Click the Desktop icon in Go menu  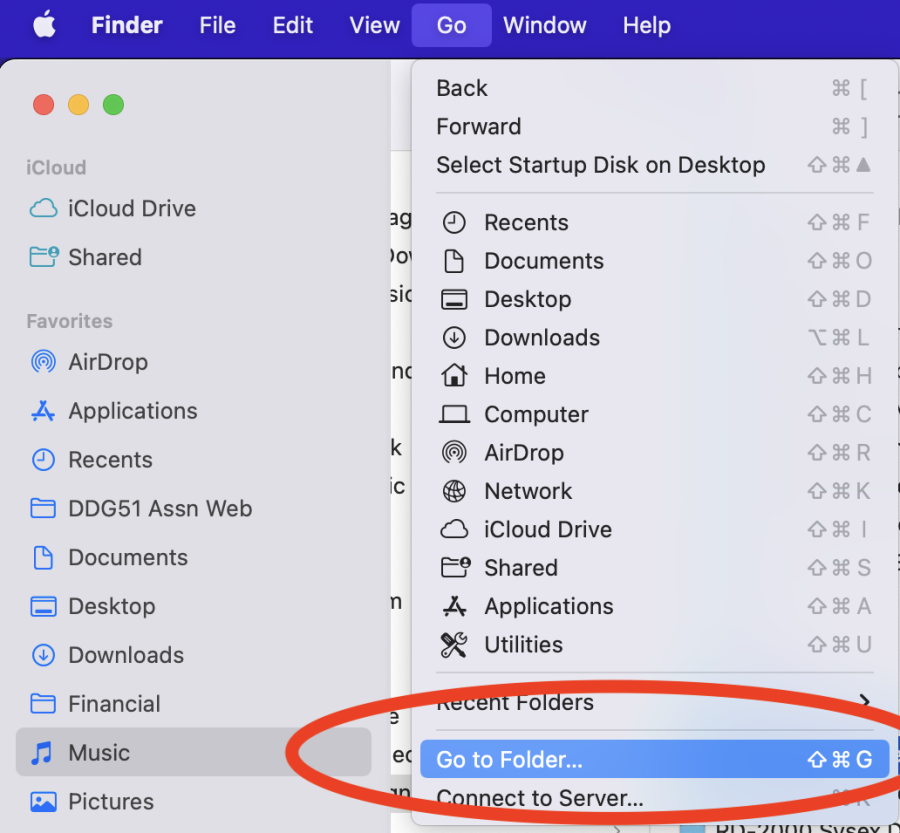point(454,299)
